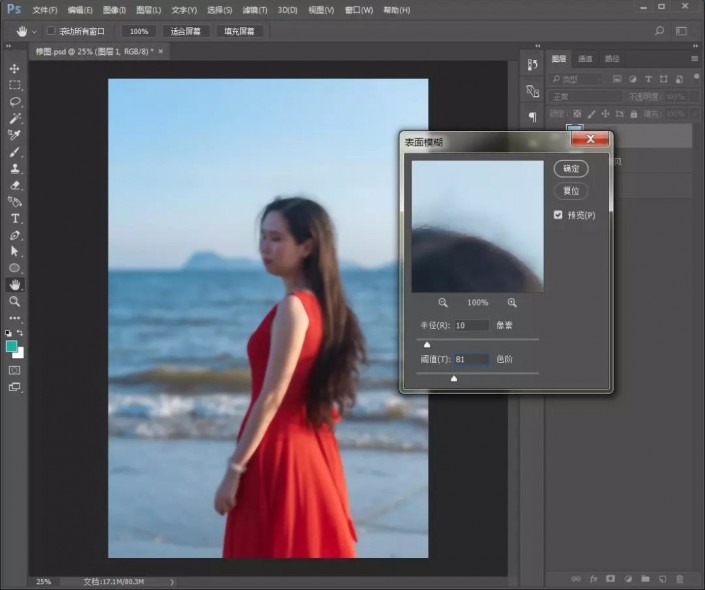705x590 pixels.
Task: Open the 3D material panel icon
Action: click(532, 91)
